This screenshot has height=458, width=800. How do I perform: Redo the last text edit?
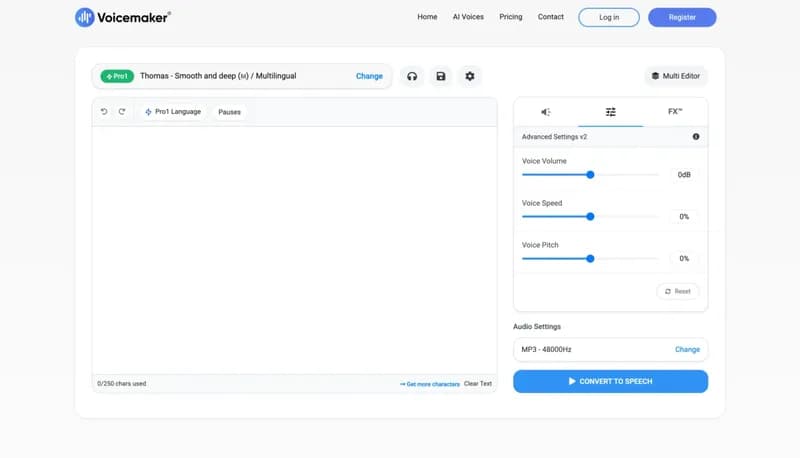pyautogui.click(x=122, y=112)
